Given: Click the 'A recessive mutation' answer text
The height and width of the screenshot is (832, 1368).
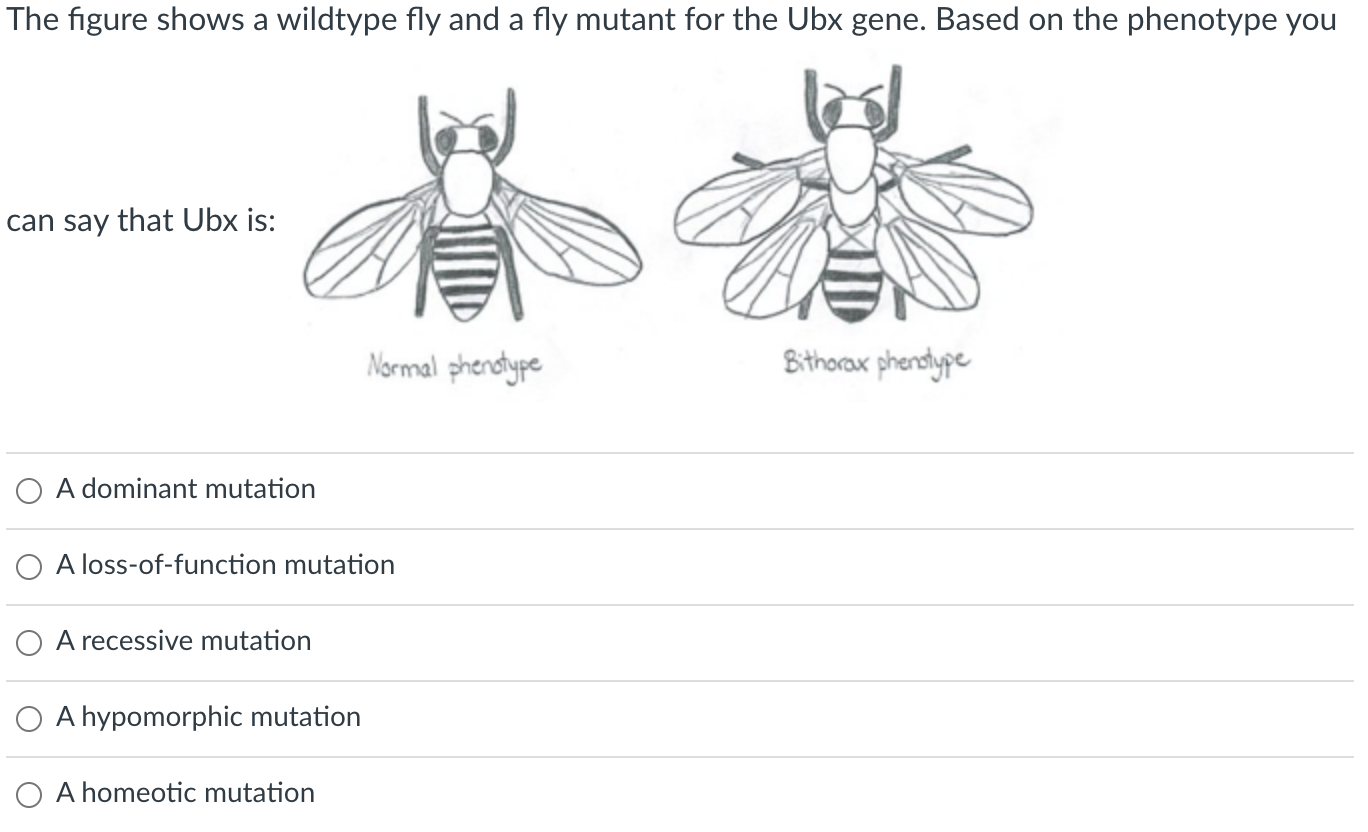Looking at the screenshot, I should [x=183, y=642].
